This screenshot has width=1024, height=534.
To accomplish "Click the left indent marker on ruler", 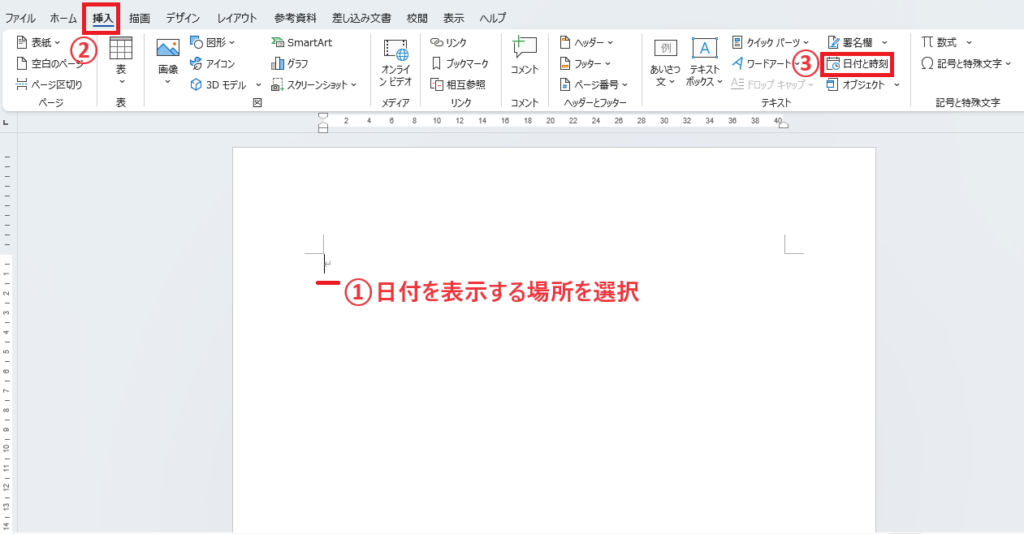I will [x=323, y=127].
